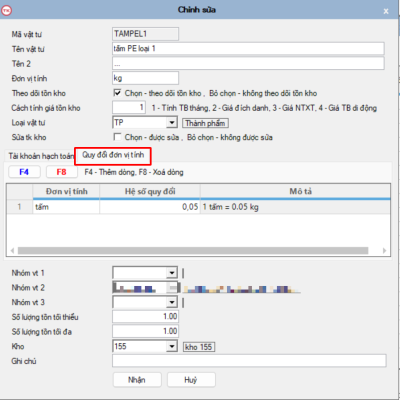Click into the Tên vật tư field
The image size is (400, 400).
click(248, 49)
